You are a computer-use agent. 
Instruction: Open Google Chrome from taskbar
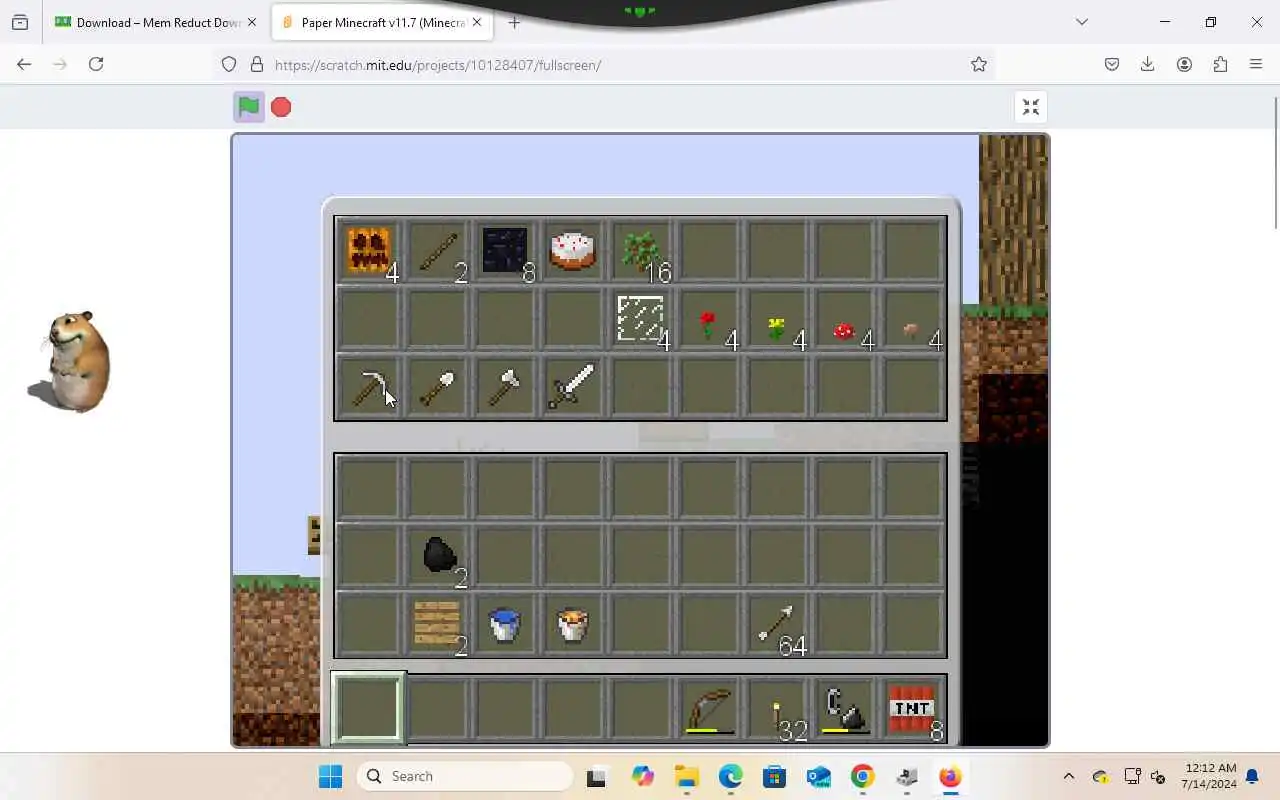click(x=862, y=776)
